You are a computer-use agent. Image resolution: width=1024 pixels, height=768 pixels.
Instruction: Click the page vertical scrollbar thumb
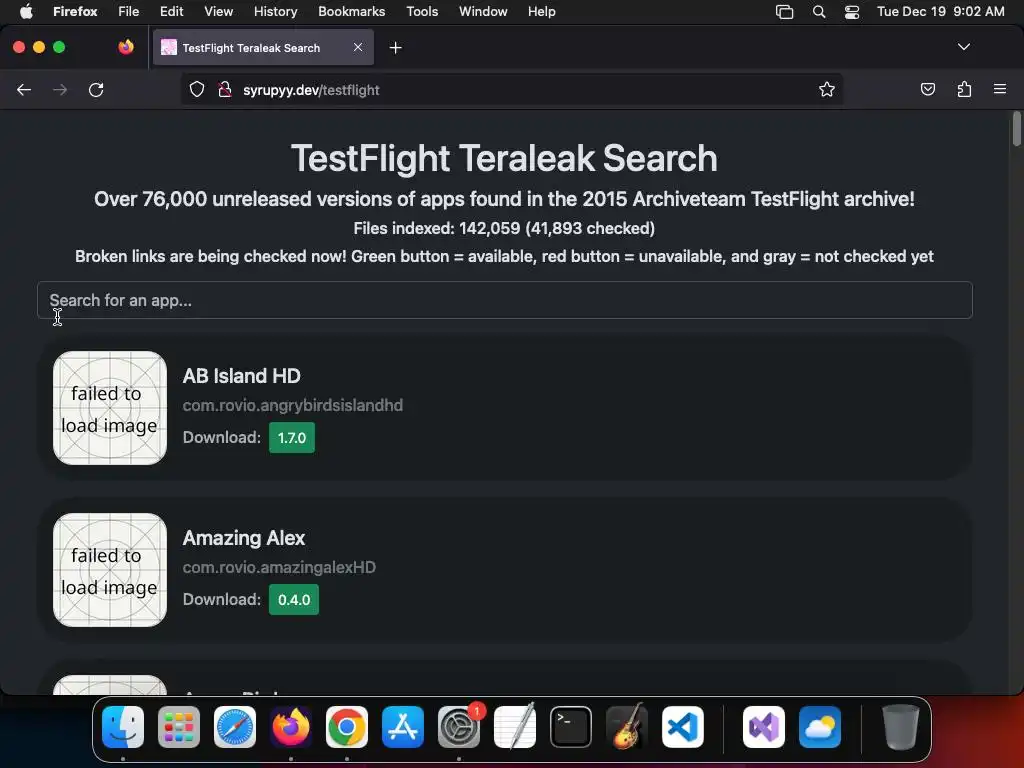[x=1016, y=129]
